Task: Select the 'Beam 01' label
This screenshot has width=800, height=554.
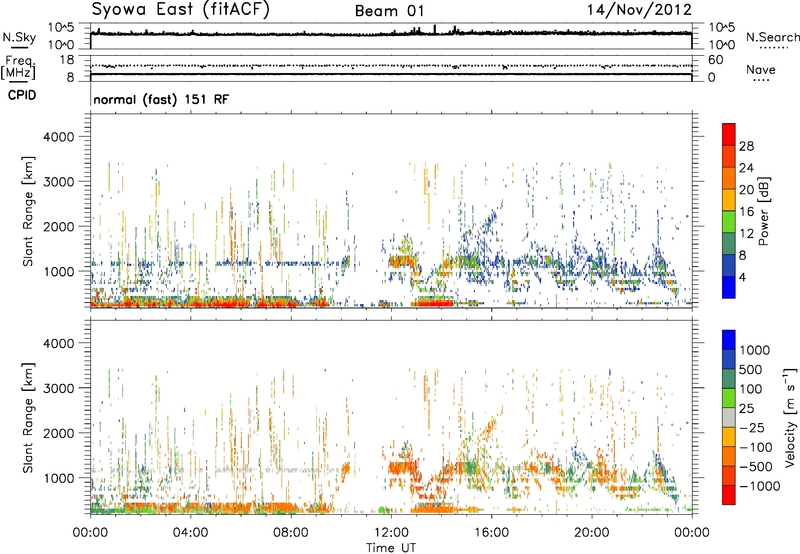Action: [389, 11]
